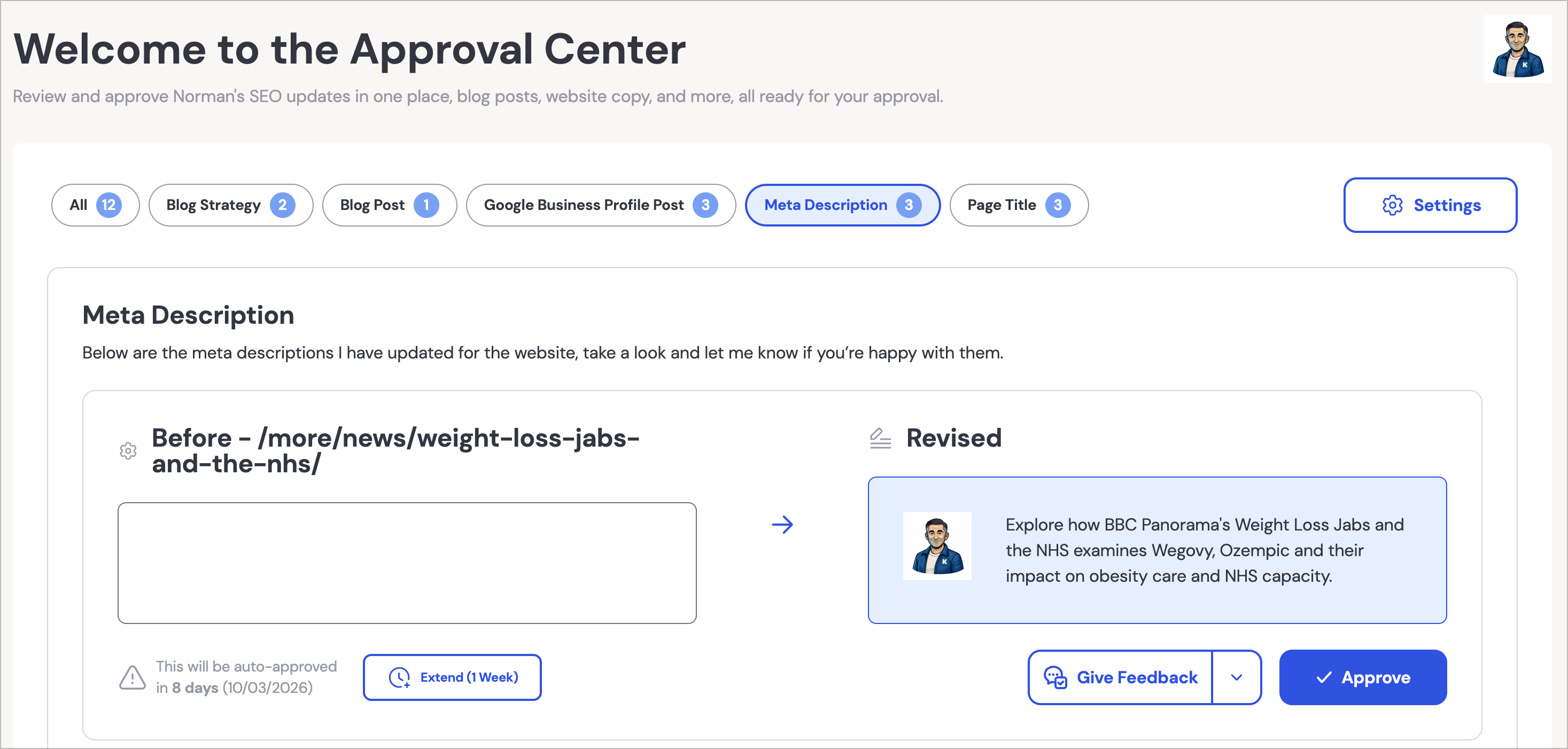Click the gear icon inside the Settings button
Viewport: 1568px width, 749px height.
pos(1392,205)
